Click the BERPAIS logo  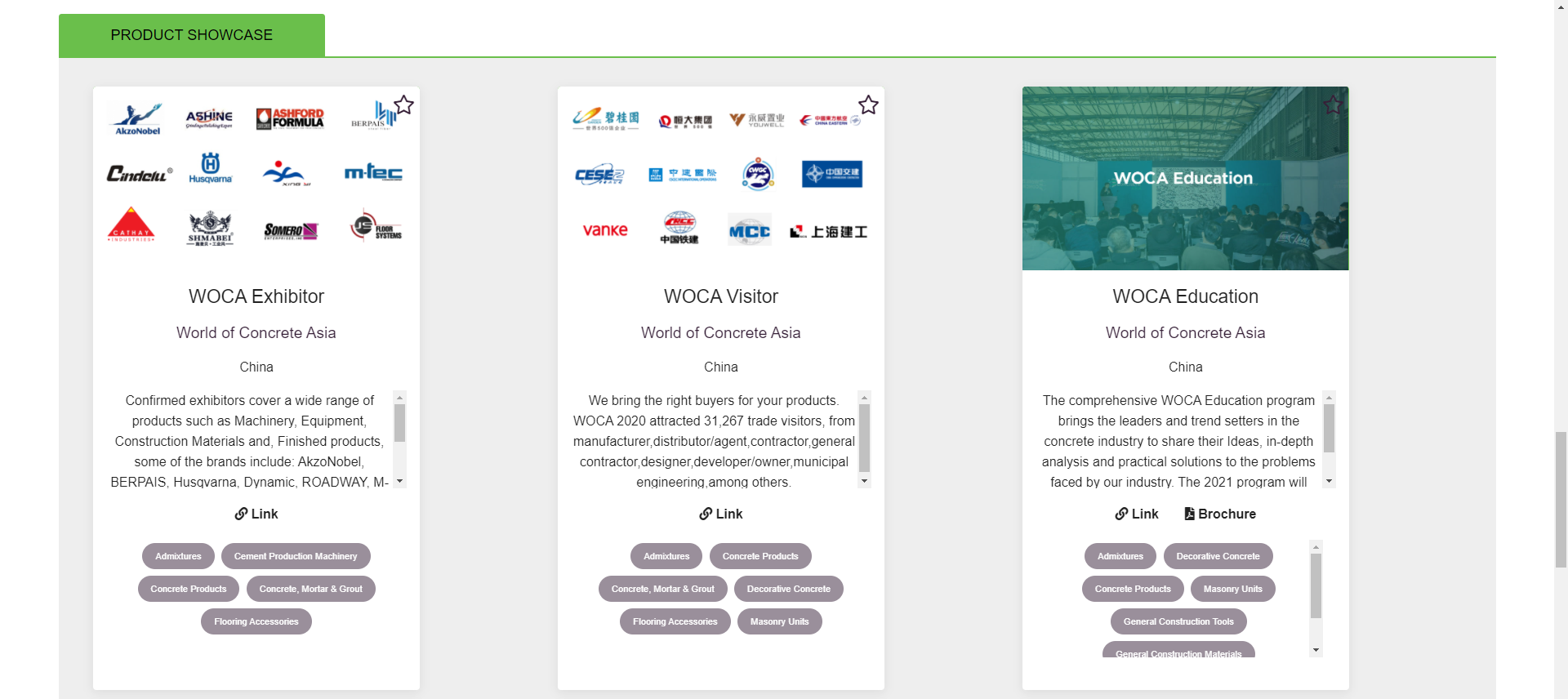tap(373, 116)
